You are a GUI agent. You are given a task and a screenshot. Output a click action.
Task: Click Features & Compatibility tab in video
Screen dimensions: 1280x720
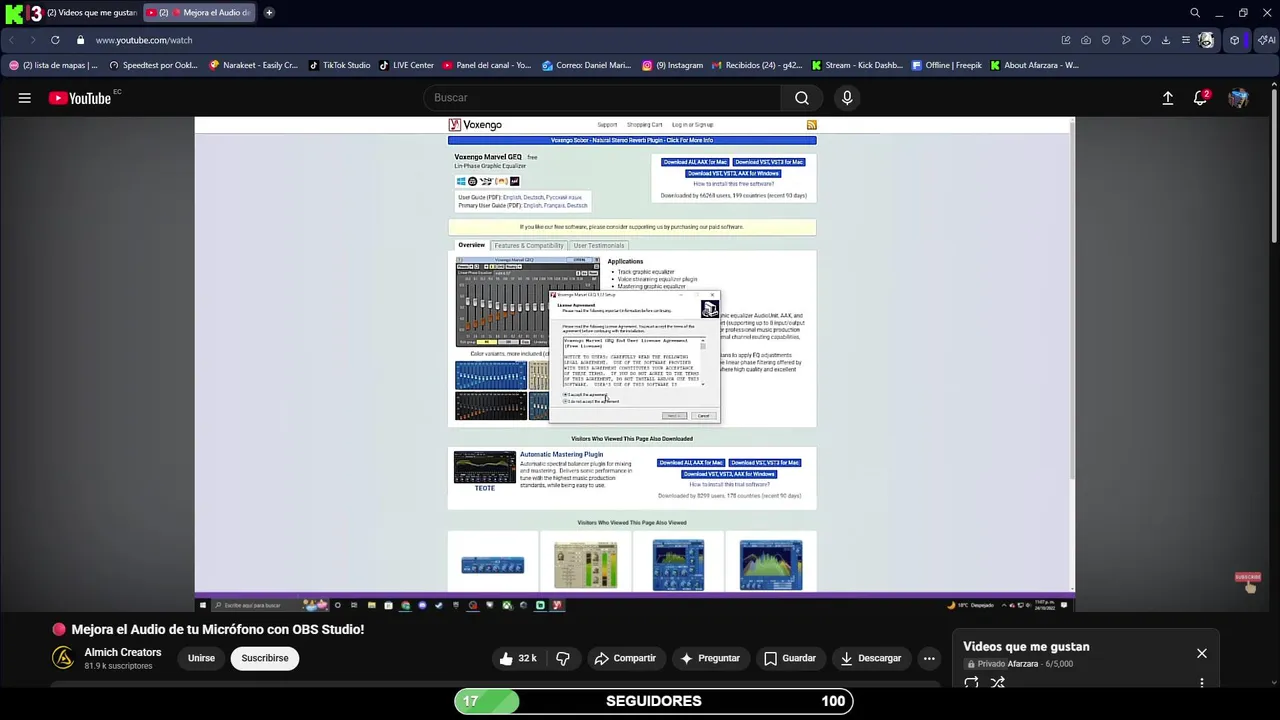tap(528, 245)
